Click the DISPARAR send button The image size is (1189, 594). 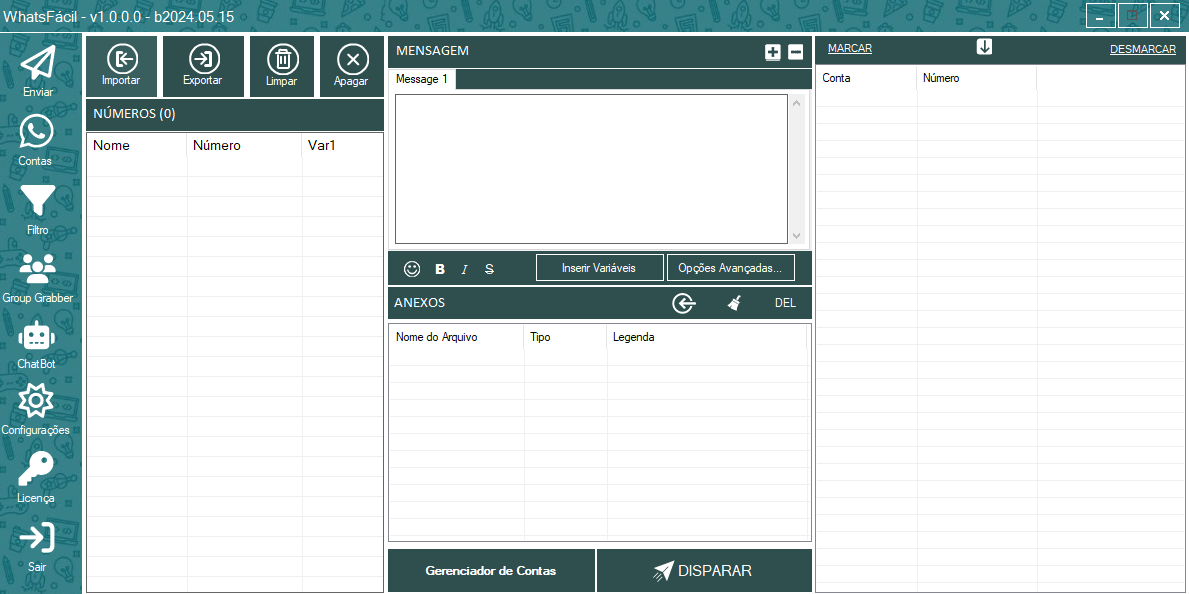(x=704, y=571)
